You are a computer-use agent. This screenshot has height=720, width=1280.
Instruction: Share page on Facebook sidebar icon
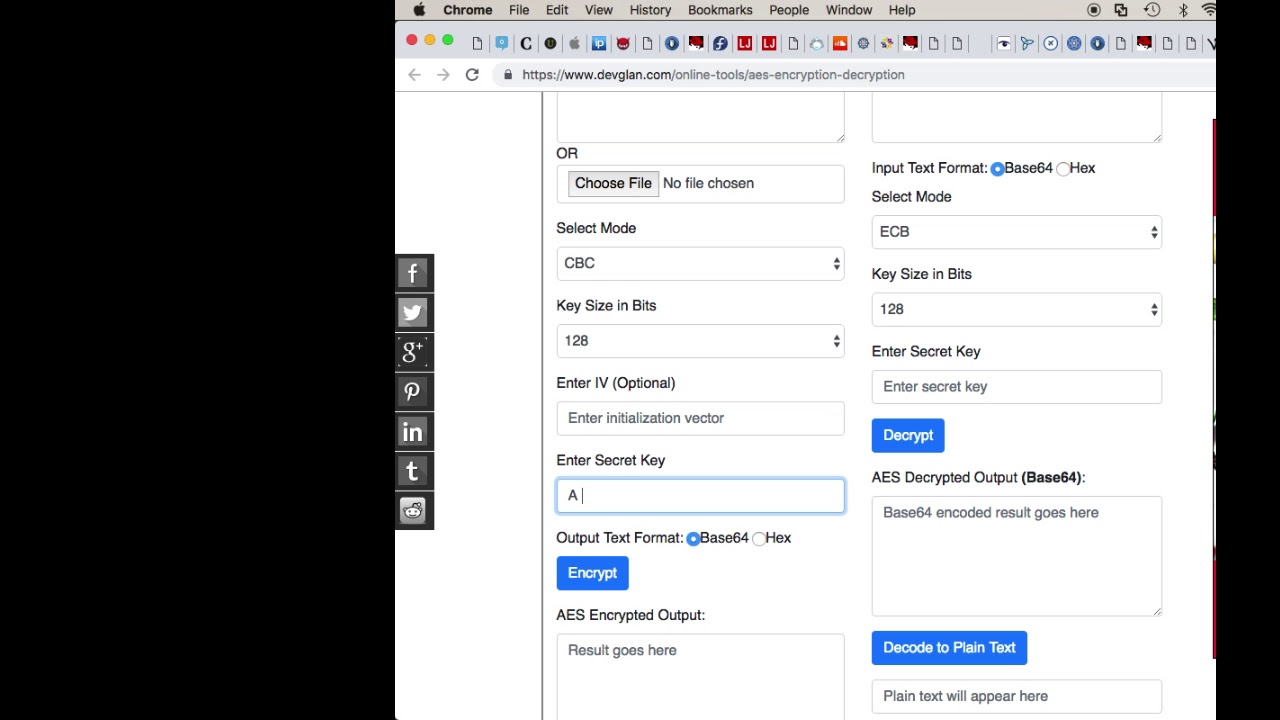[x=413, y=273]
